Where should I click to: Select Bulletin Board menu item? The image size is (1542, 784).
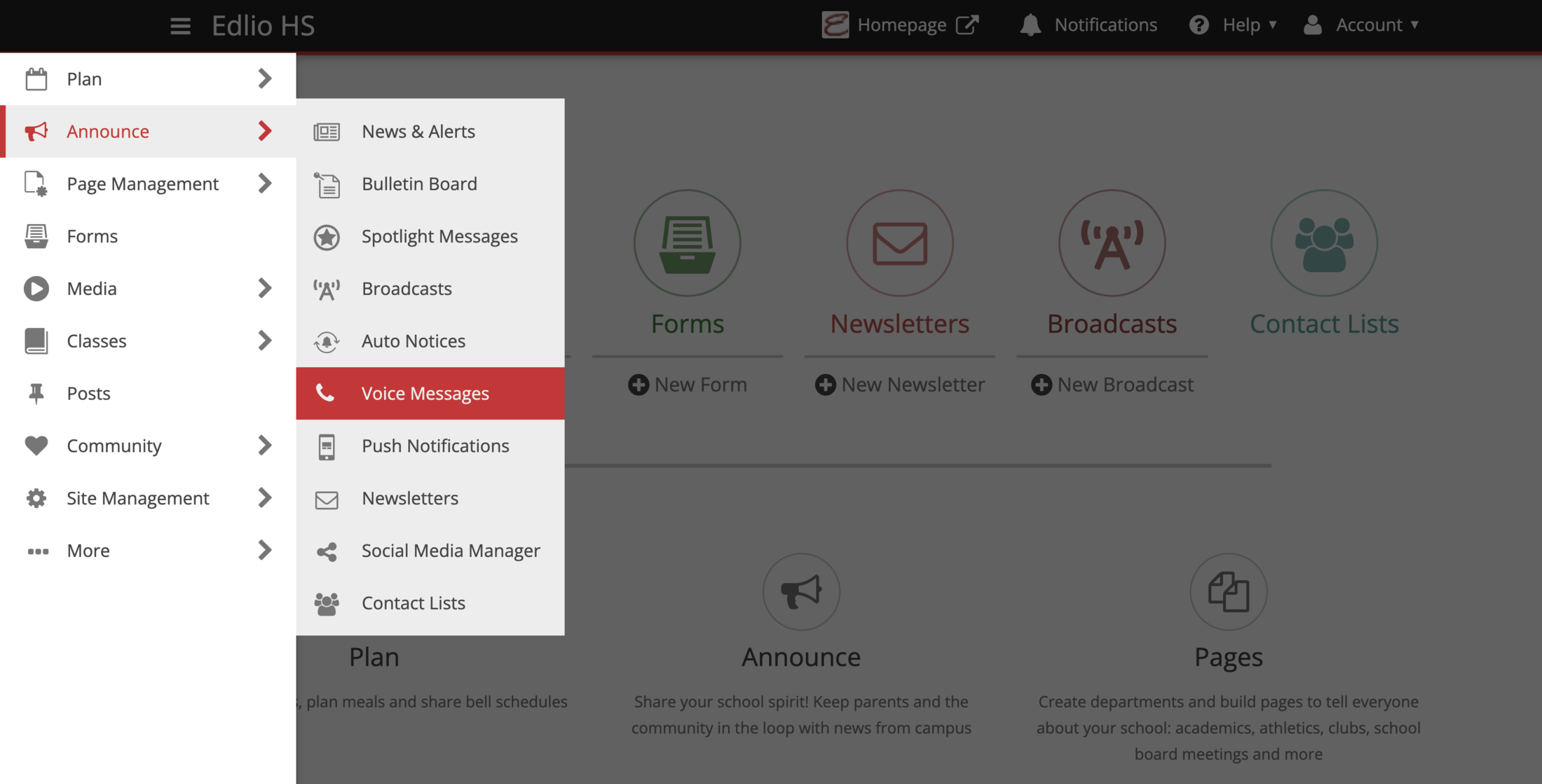[430, 184]
